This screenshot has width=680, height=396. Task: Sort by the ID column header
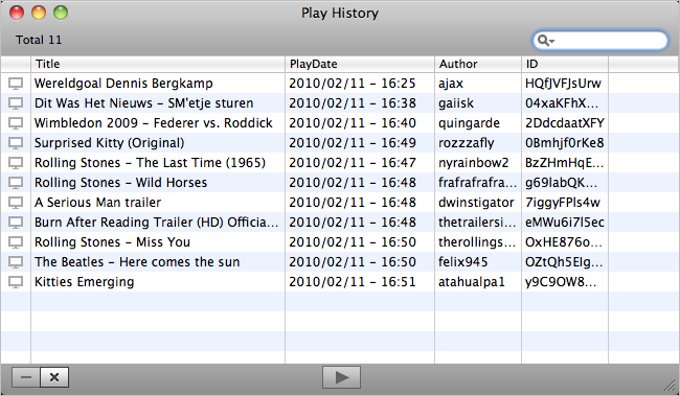565,64
